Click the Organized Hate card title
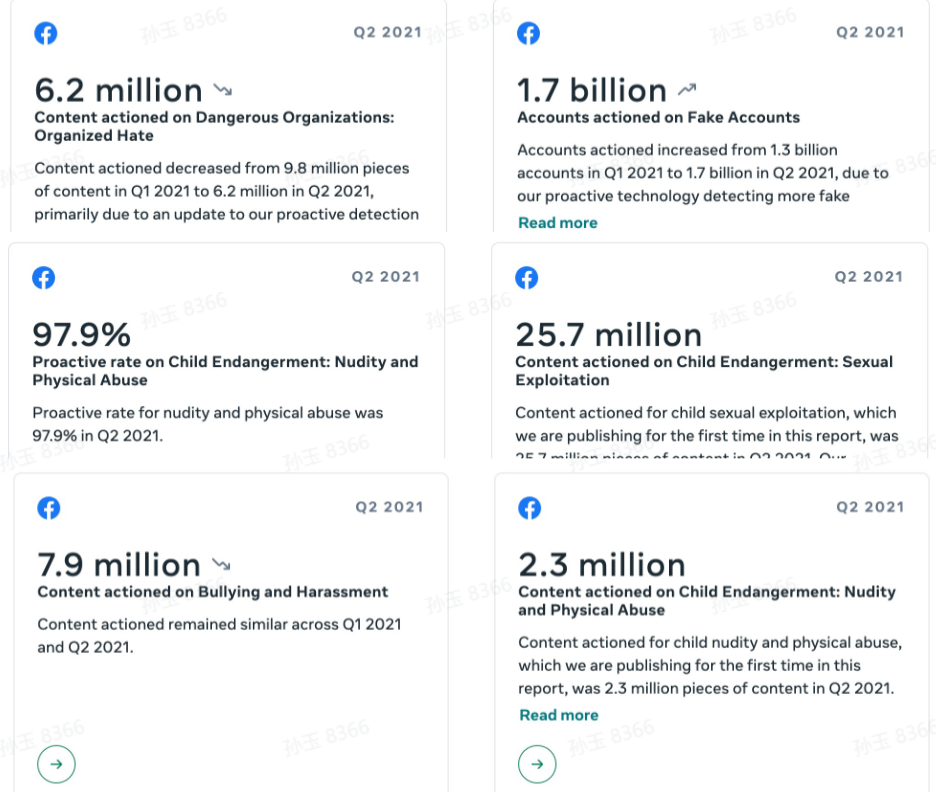936x792 pixels. [214, 126]
